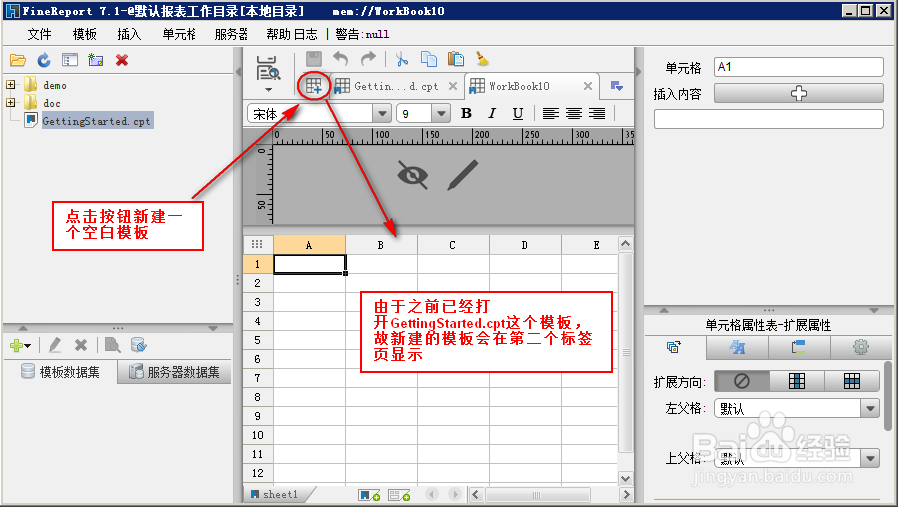The width and height of the screenshot is (902, 507).
Task: Toggle bold formatting
Action: coord(467,113)
